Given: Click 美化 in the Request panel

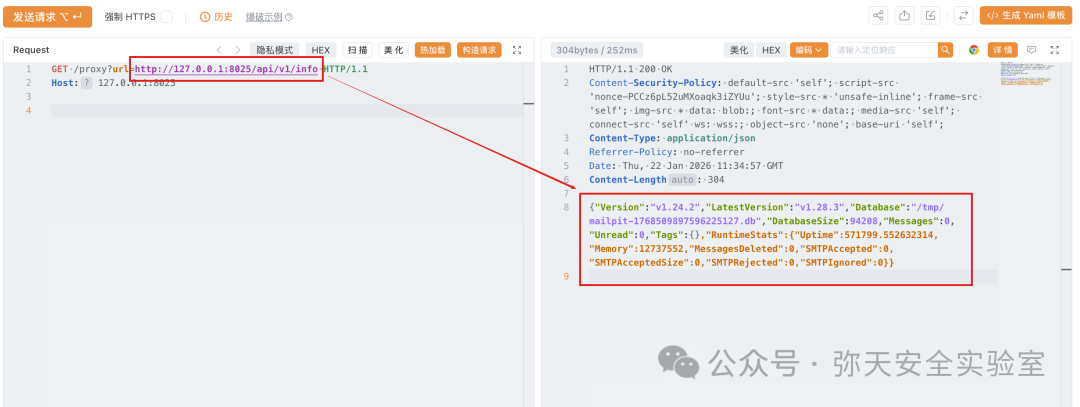Looking at the screenshot, I should (394, 50).
